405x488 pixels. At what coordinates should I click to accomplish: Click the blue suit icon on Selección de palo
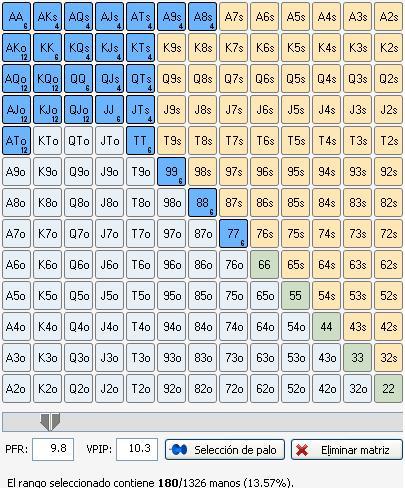(x=179, y=450)
